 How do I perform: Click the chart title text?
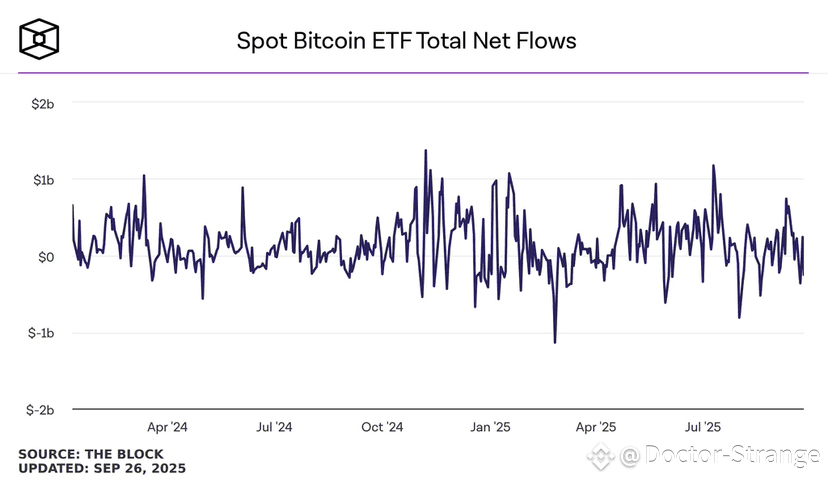[406, 41]
